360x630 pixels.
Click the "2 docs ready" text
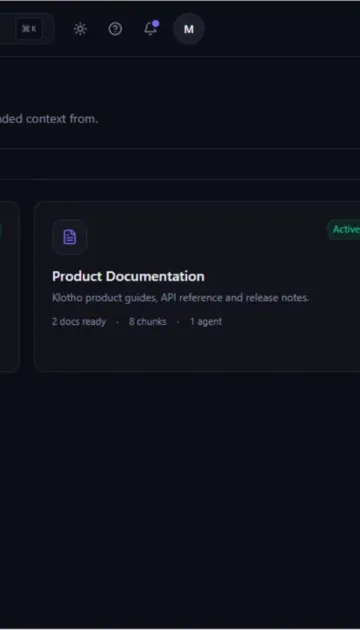(x=79, y=322)
